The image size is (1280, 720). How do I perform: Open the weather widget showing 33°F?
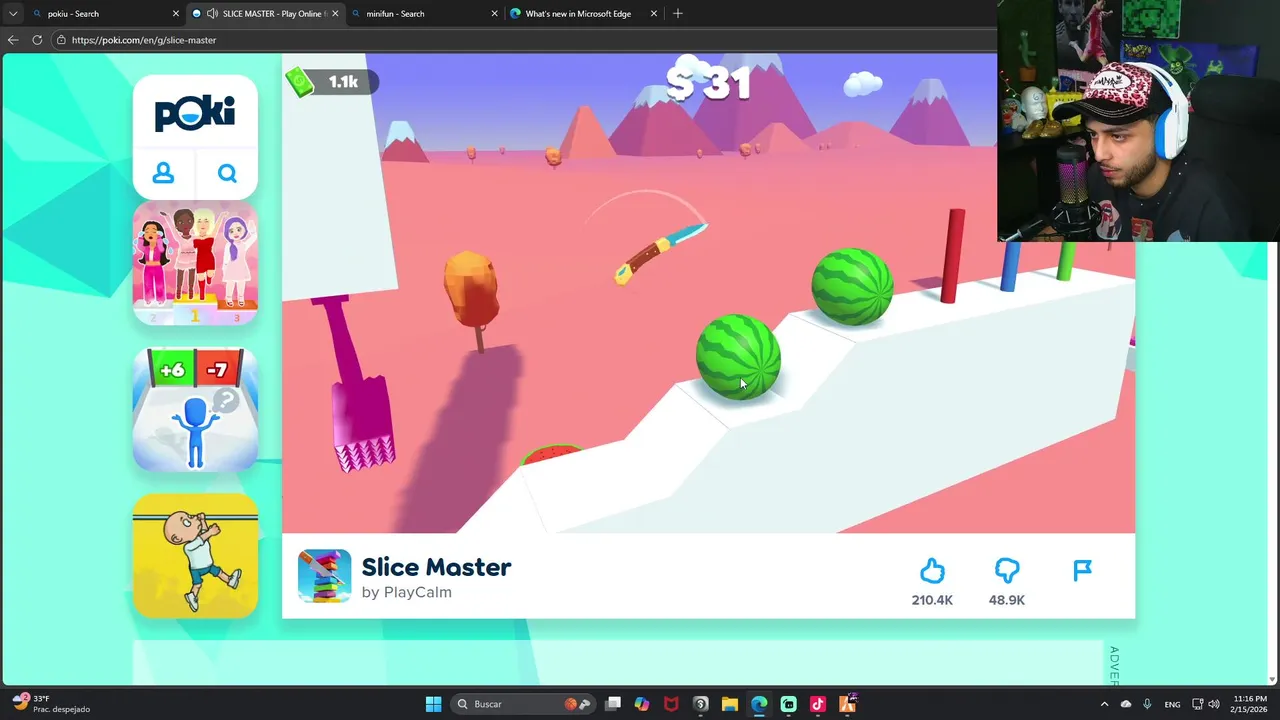52,704
